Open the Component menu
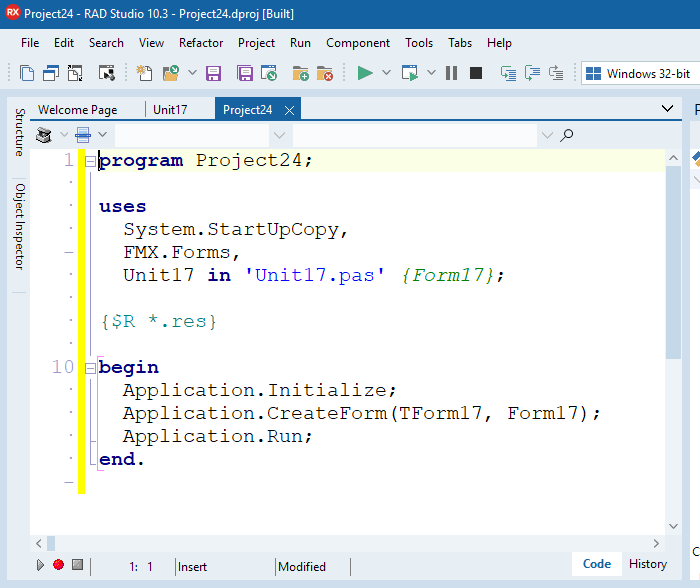 (358, 43)
